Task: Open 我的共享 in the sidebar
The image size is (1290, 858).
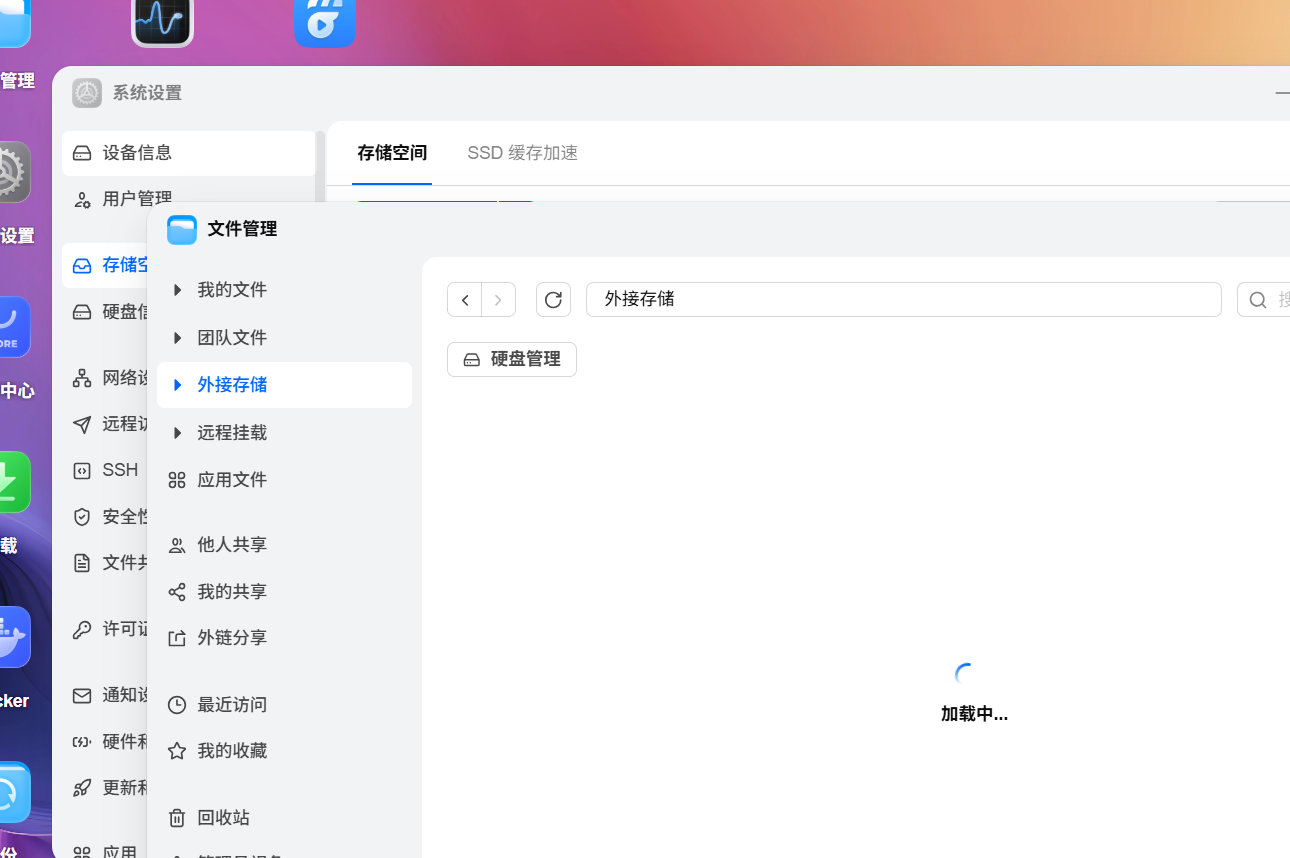Action: pyautogui.click(x=284, y=592)
